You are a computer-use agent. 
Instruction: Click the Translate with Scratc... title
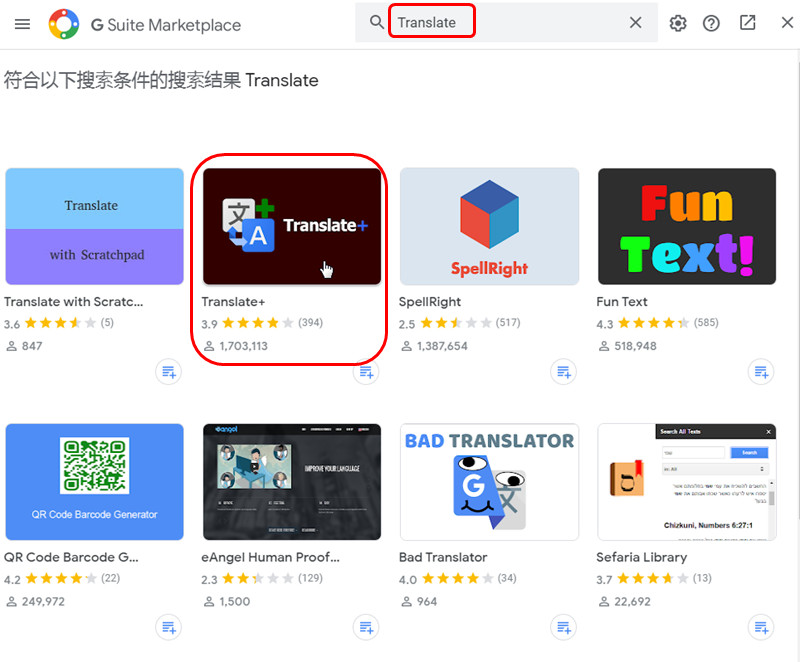tap(73, 301)
